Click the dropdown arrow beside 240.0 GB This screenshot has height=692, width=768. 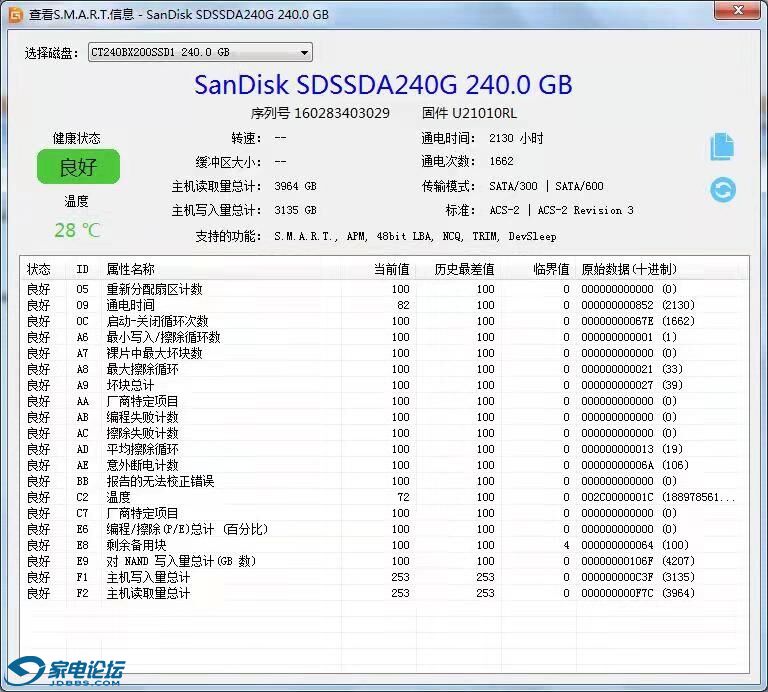[x=304, y=52]
